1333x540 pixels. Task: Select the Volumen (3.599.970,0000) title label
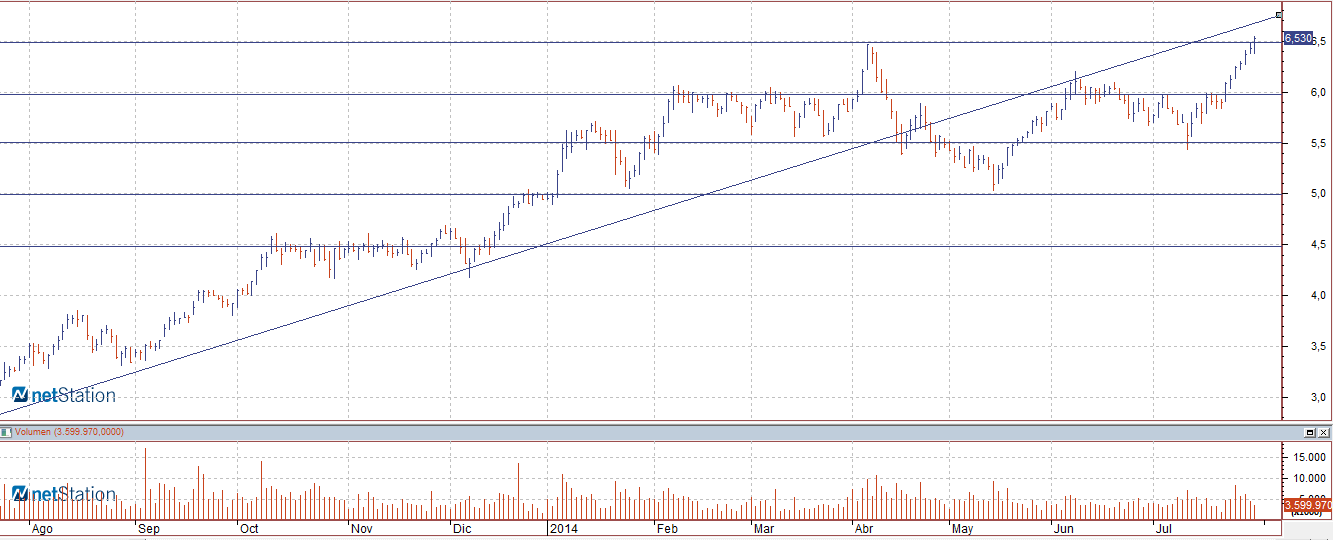click(69, 432)
